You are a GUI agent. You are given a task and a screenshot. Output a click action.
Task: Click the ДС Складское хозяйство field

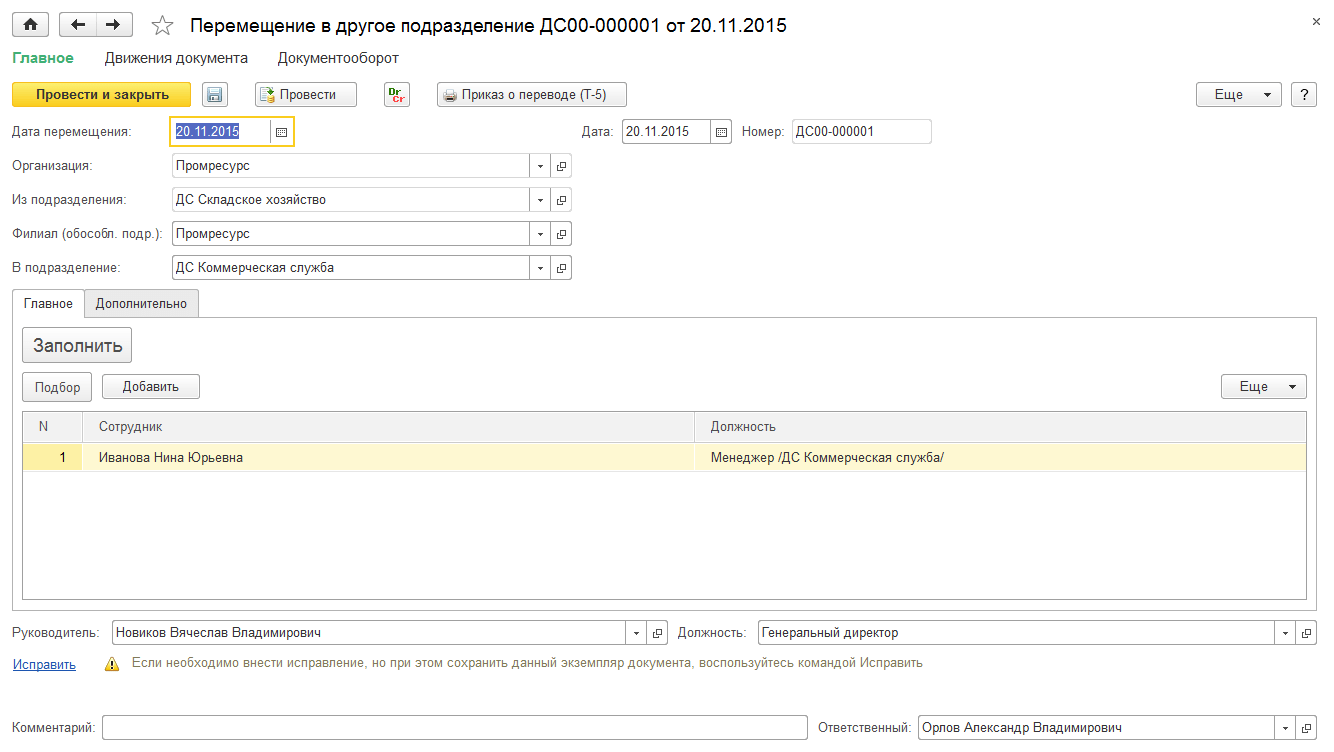351,200
